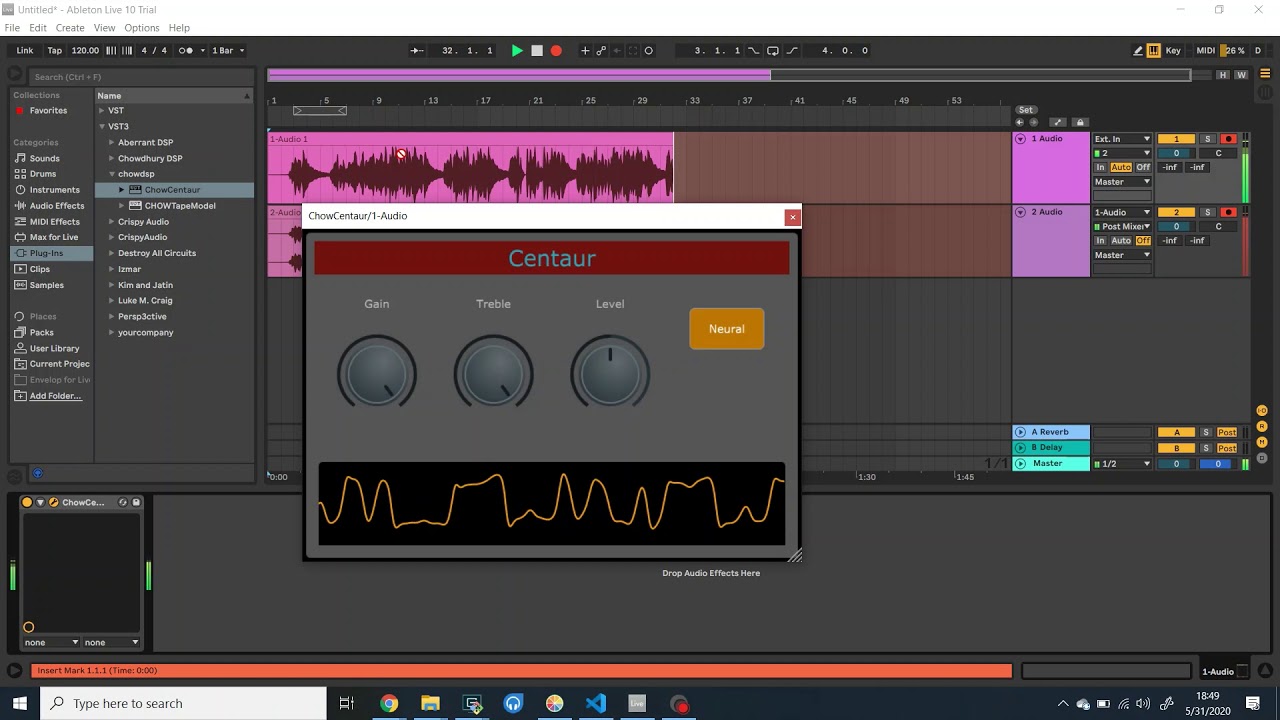Viewport: 1280px width, 720px height.
Task: Open the Edit menu
Action: point(38,28)
